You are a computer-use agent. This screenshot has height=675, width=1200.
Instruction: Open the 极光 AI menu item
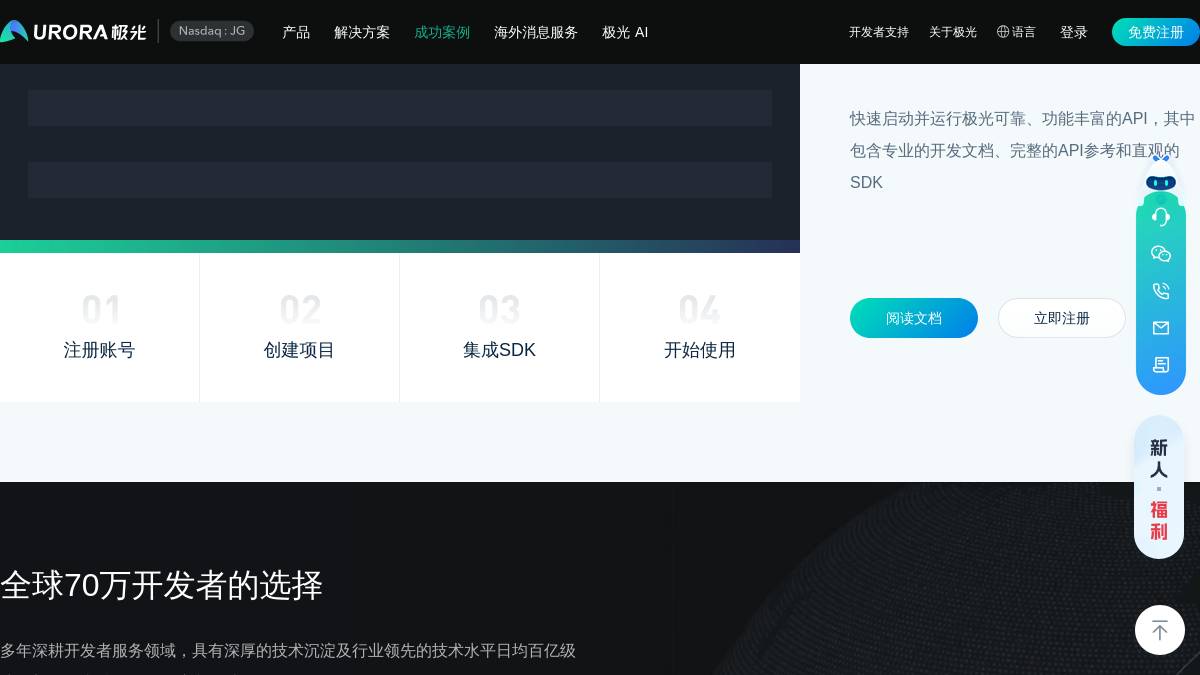[x=625, y=32]
